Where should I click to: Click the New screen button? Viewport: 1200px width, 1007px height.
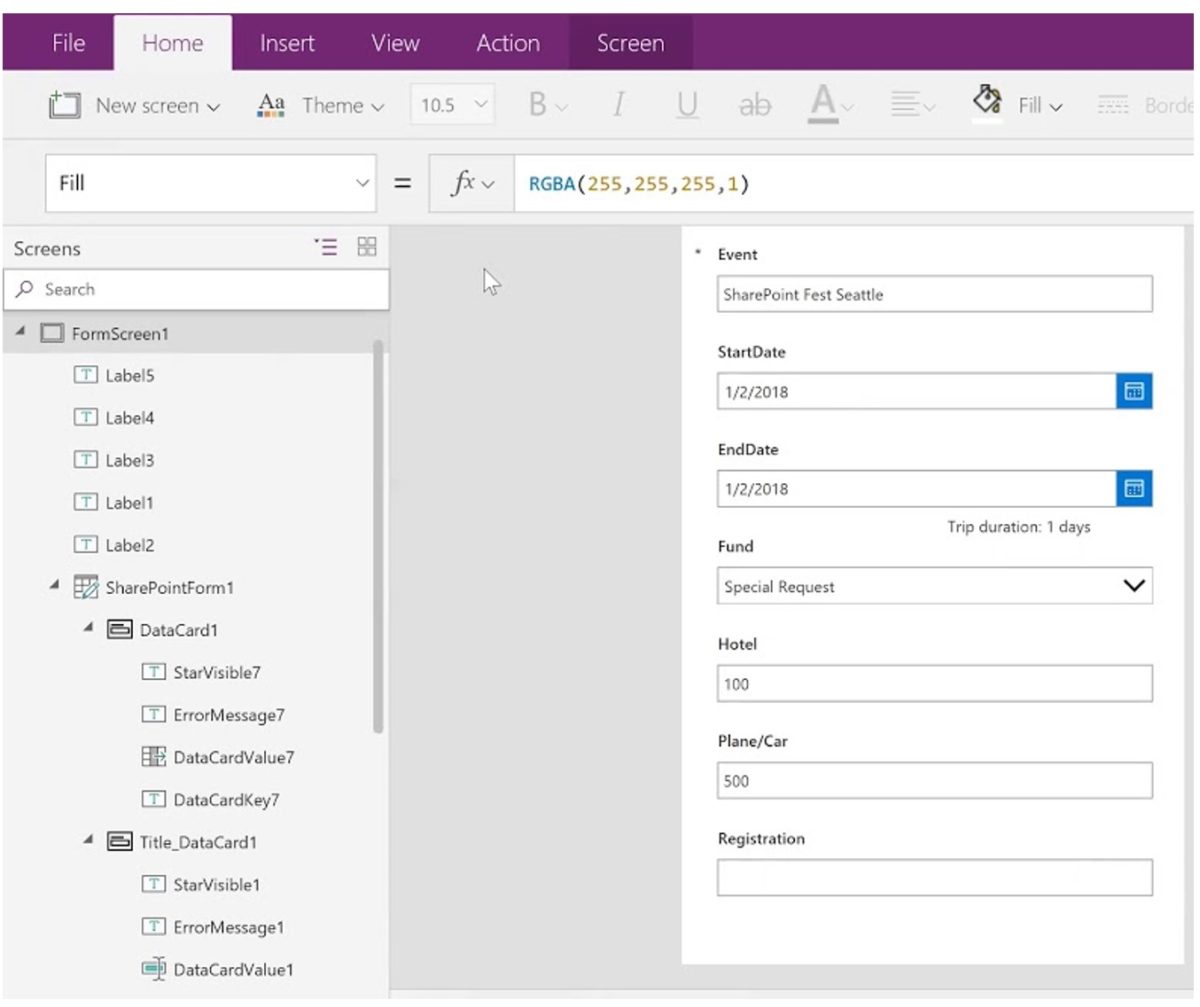pyautogui.click(x=134, y=105)
